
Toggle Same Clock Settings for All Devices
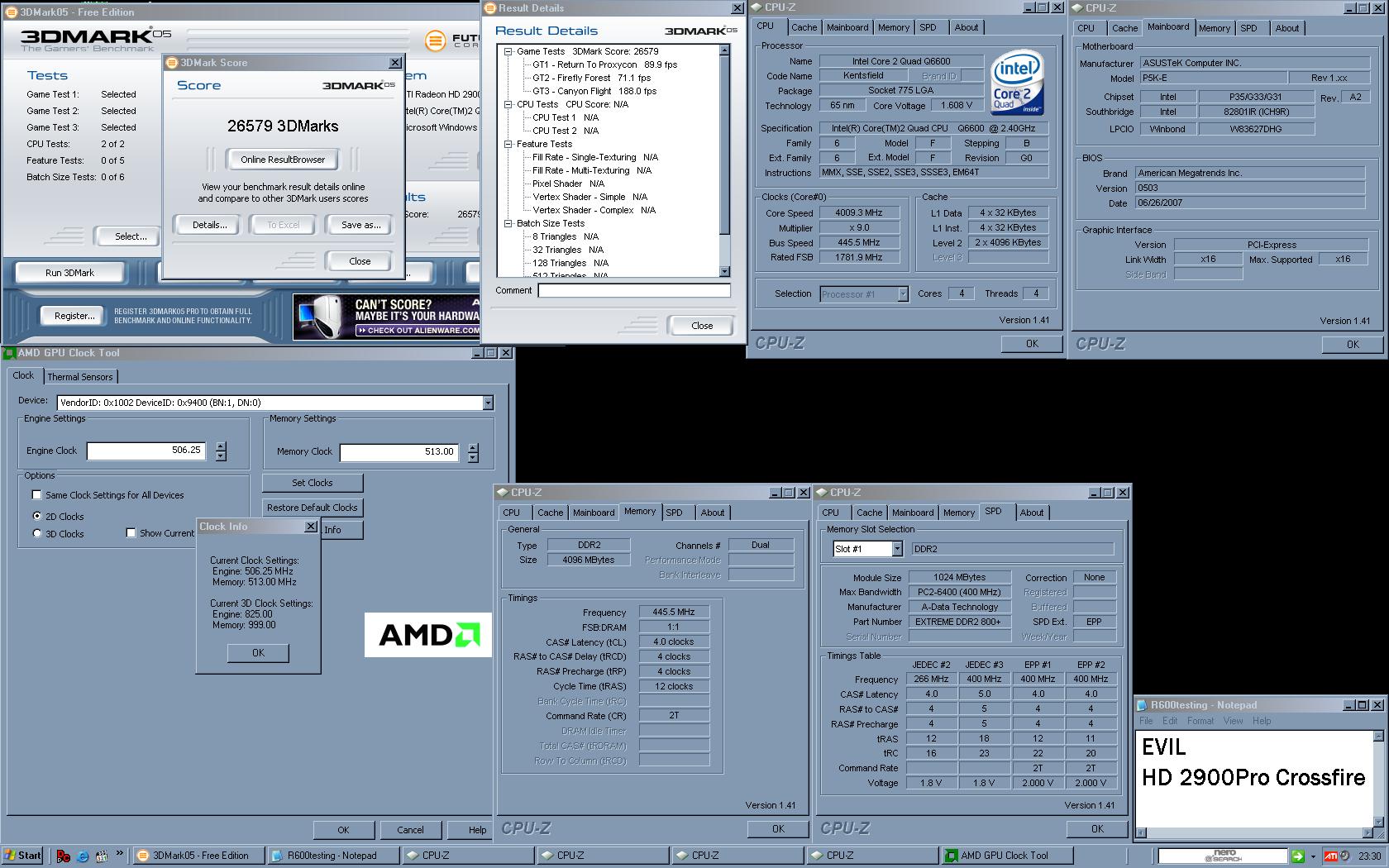coord(36,495)
